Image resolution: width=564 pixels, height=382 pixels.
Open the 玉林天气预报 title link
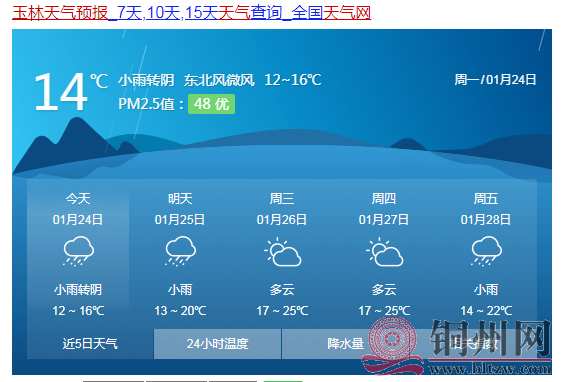pos(191,13)
